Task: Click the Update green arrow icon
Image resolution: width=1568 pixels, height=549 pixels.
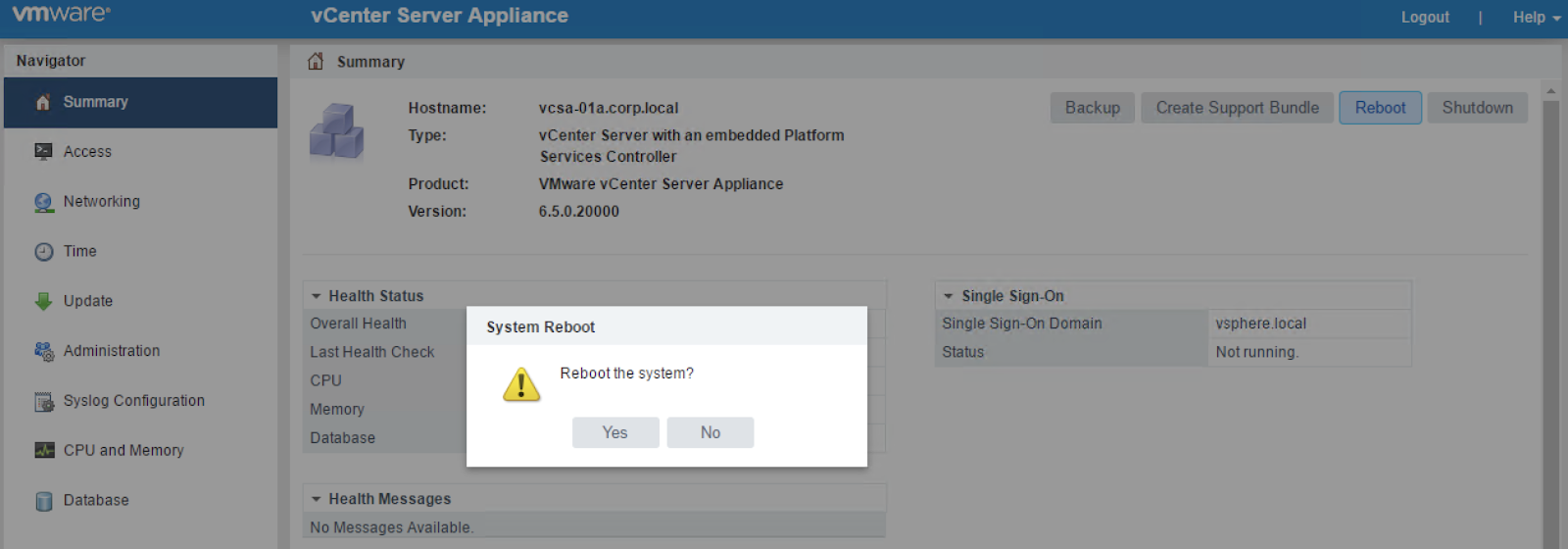Action: 43,301
